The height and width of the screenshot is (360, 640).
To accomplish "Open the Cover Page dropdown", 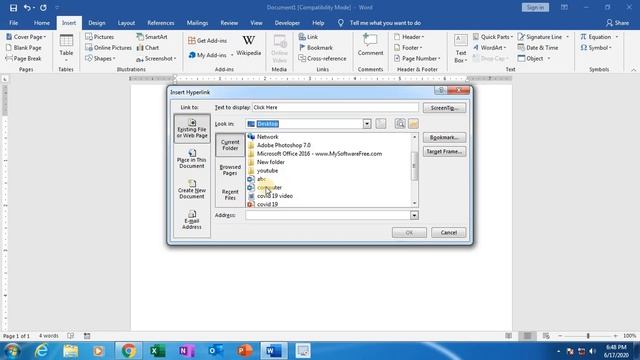I will [26, 37].
